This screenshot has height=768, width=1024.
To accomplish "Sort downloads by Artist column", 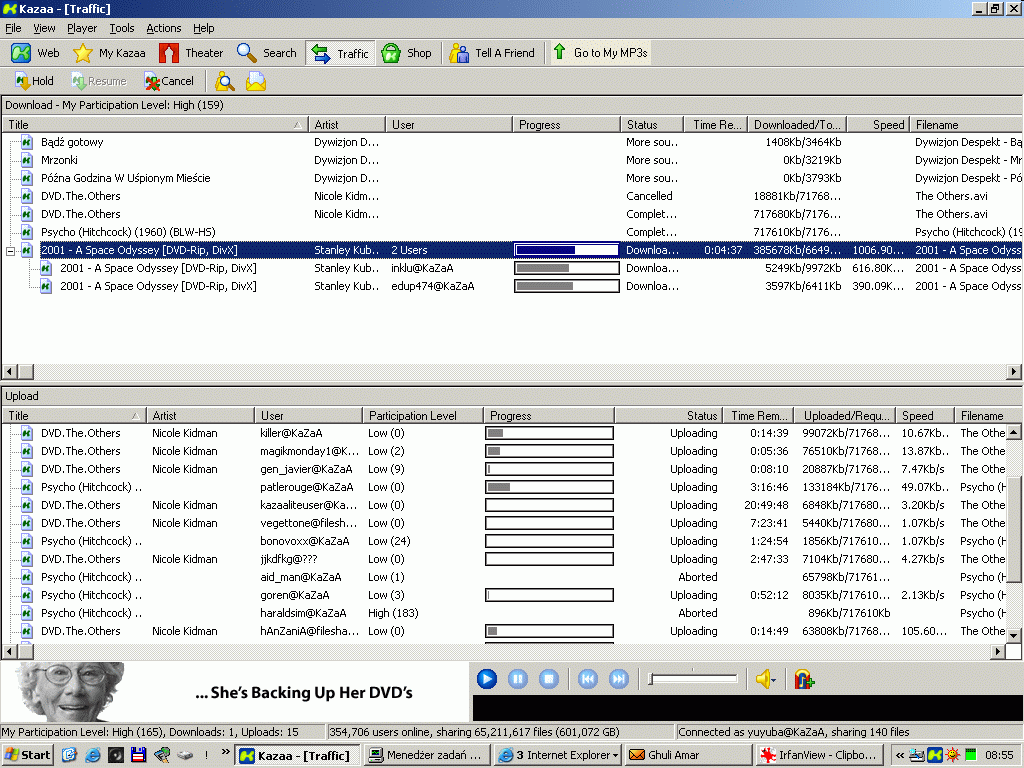I will [346, 125].
